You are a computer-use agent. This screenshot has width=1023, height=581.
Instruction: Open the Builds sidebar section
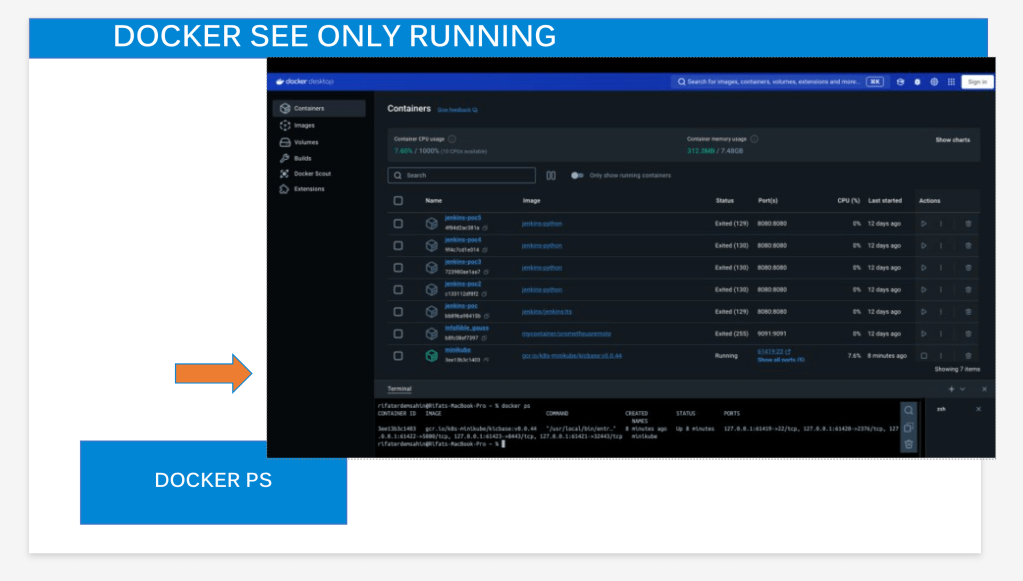point(296,158)
